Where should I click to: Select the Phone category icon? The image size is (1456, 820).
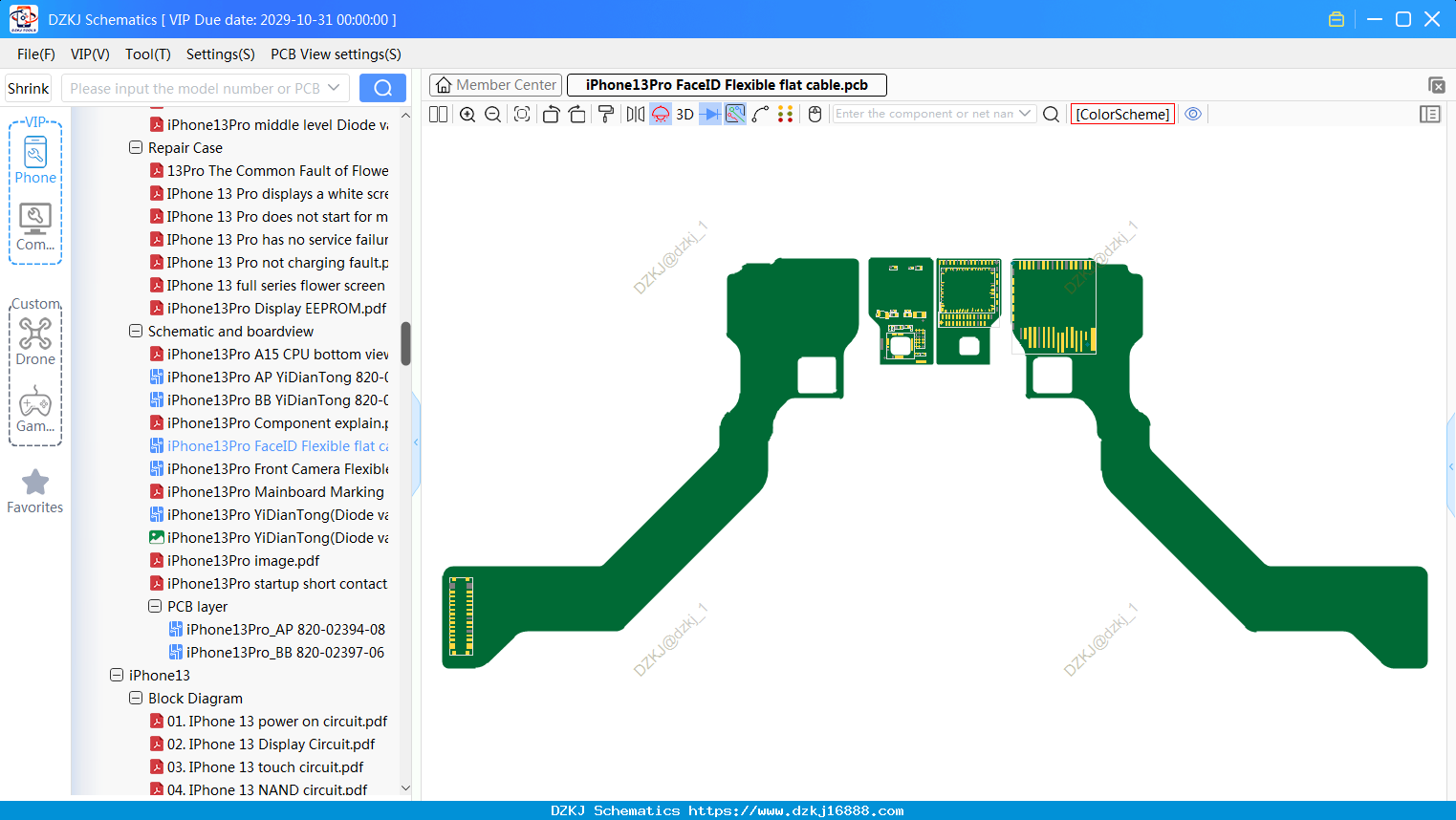pos(35,161)
